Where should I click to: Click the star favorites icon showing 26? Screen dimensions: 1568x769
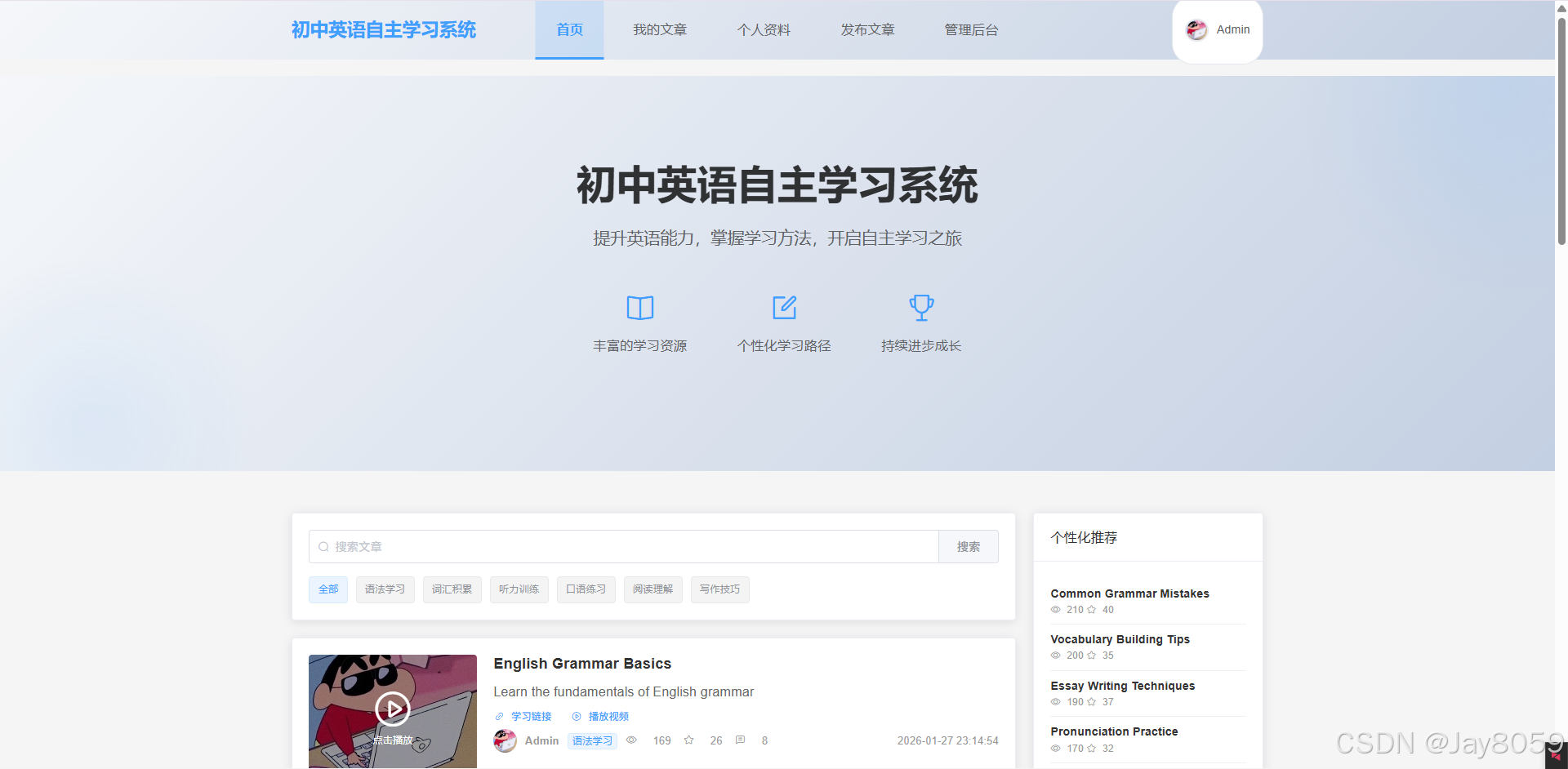(689, 740)
